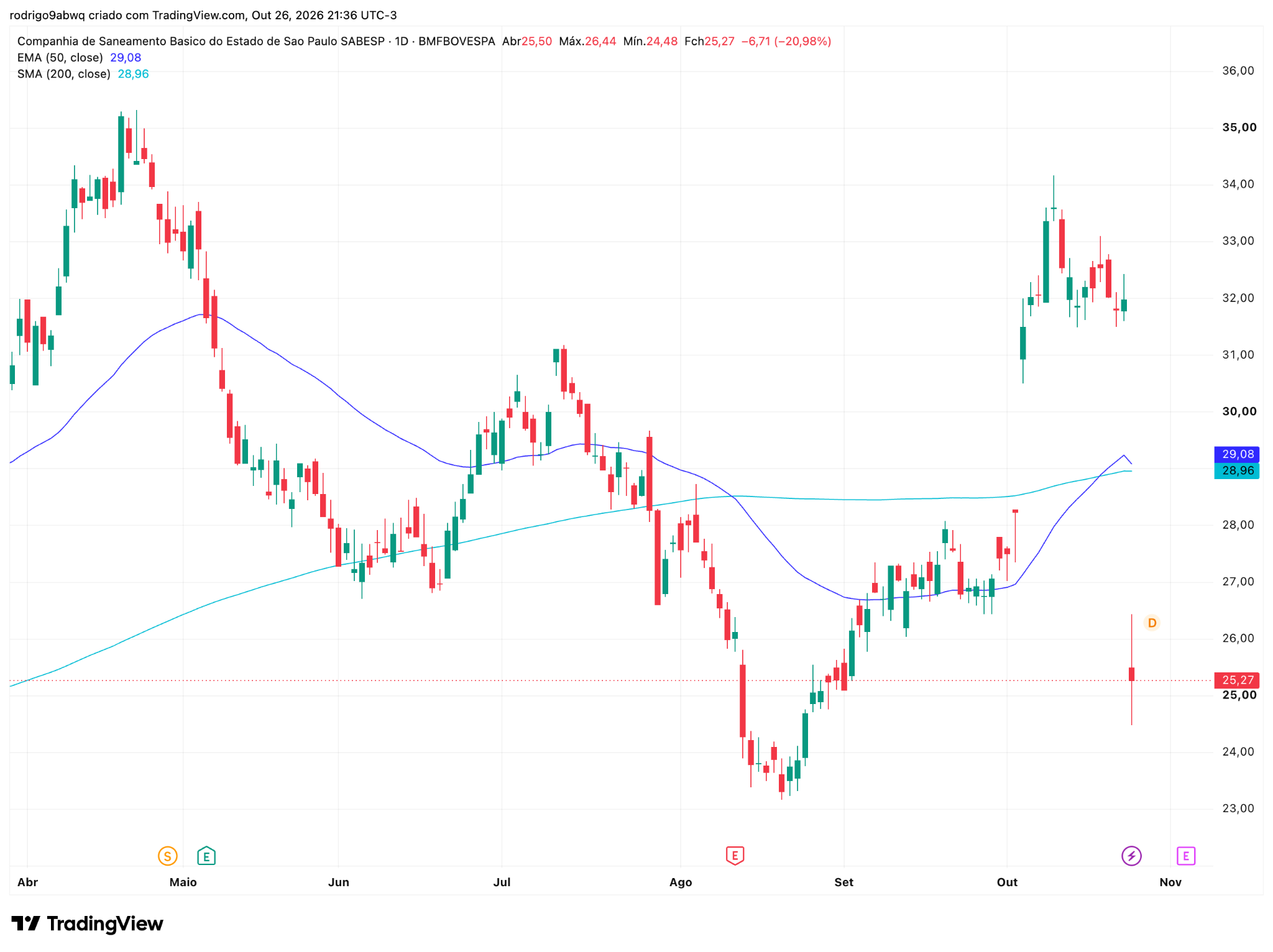The height and width of the screenshot is (952, 1273).
Task: Click the Out time axis label
Action: pos(1007,882)
